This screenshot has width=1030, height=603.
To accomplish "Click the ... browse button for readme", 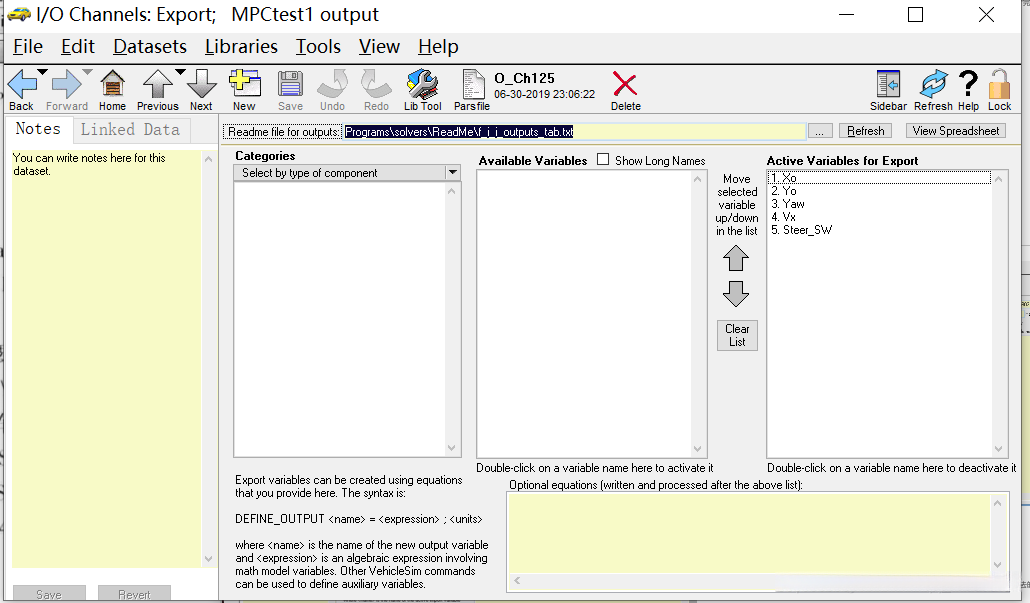I will [820, 131].
